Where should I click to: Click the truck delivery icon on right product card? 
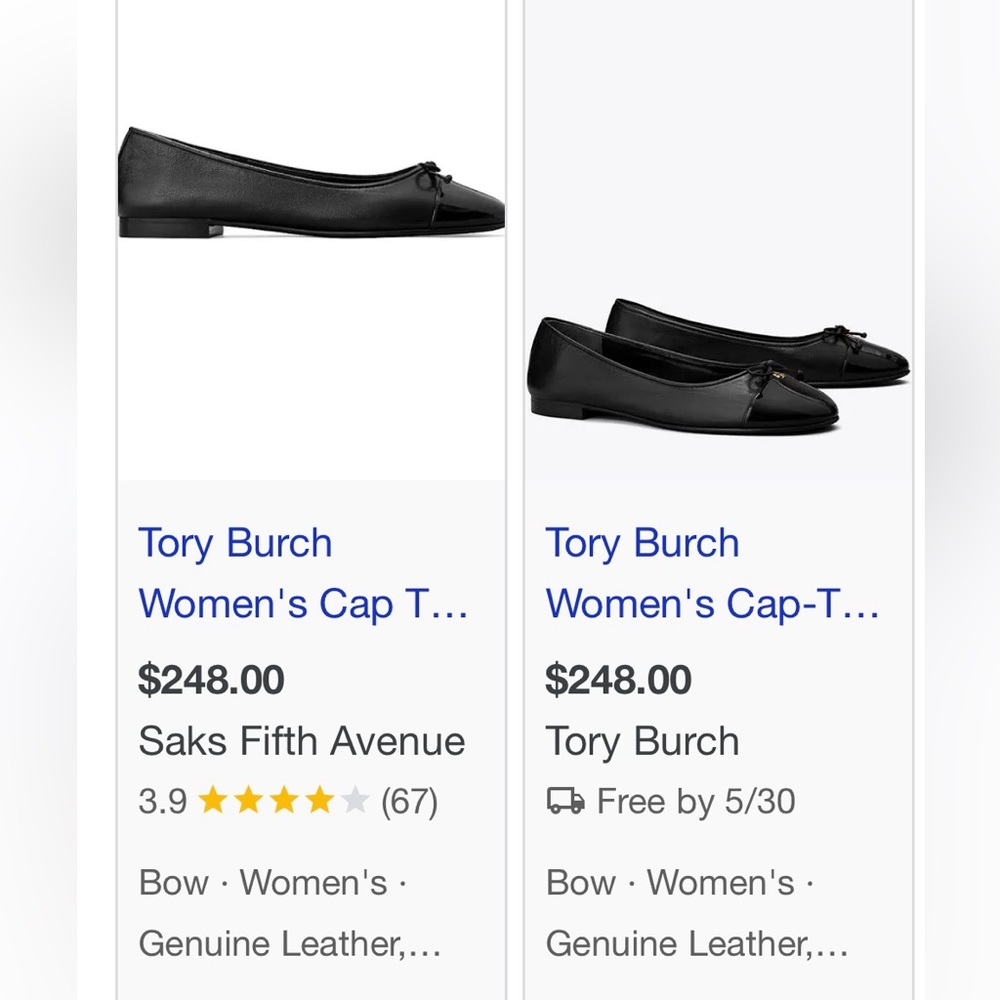click(566, 800)
